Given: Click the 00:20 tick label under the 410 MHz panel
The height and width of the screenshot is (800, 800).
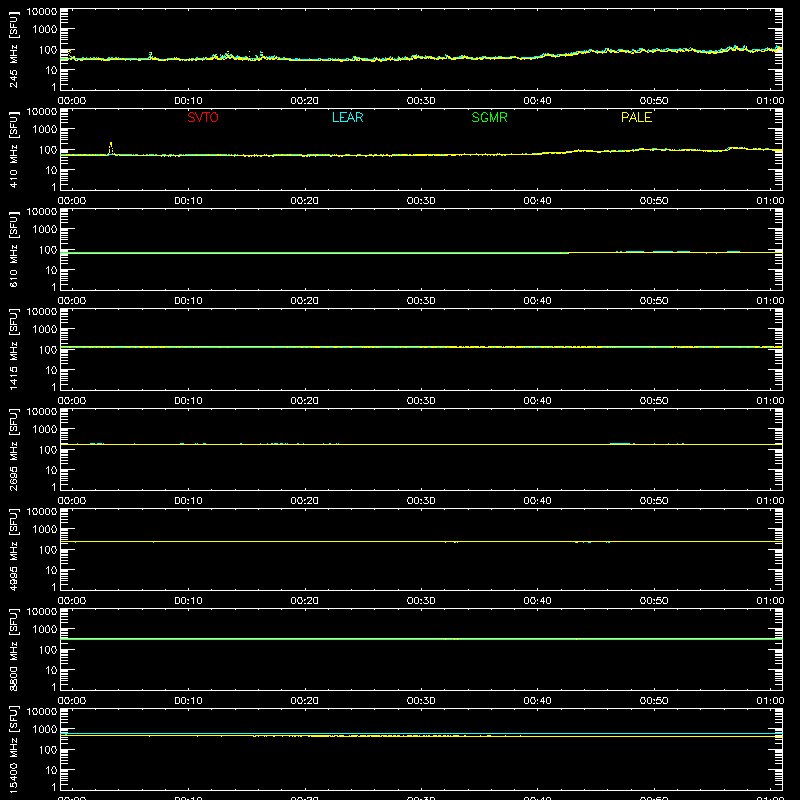Looking at the screenshot, I should coord(305,201).
